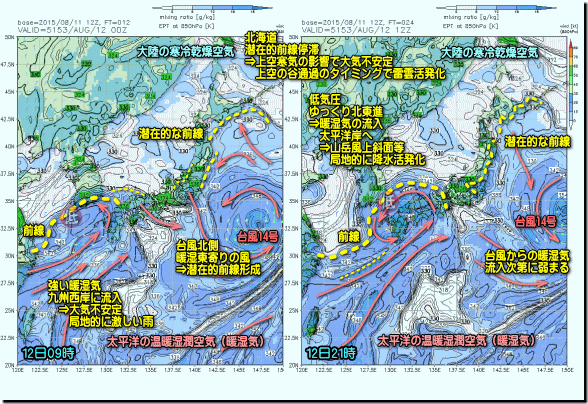Click the 九州西岸に流入 annotation line
The width and height of the screenshot is (588, 404).
pos(85,298)
